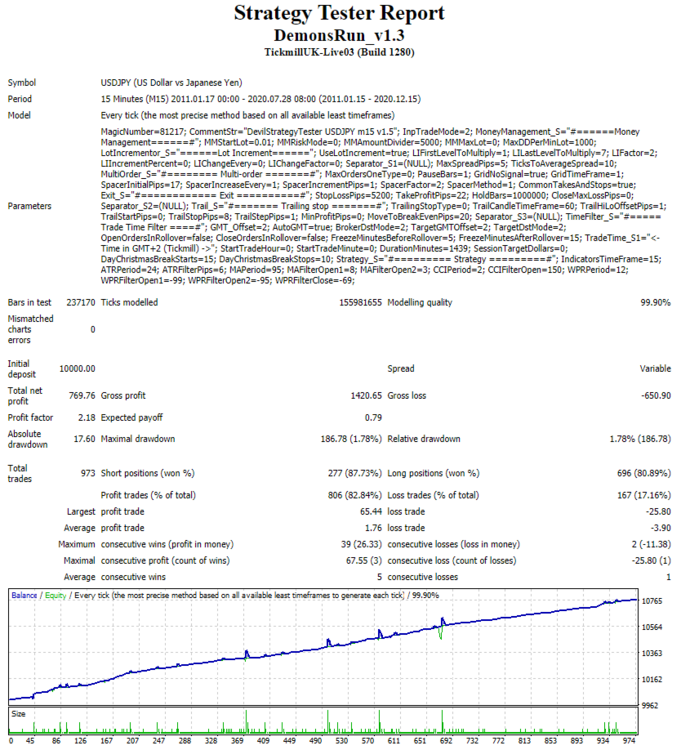Click the total net profit value 769.76

pos(82,396)
